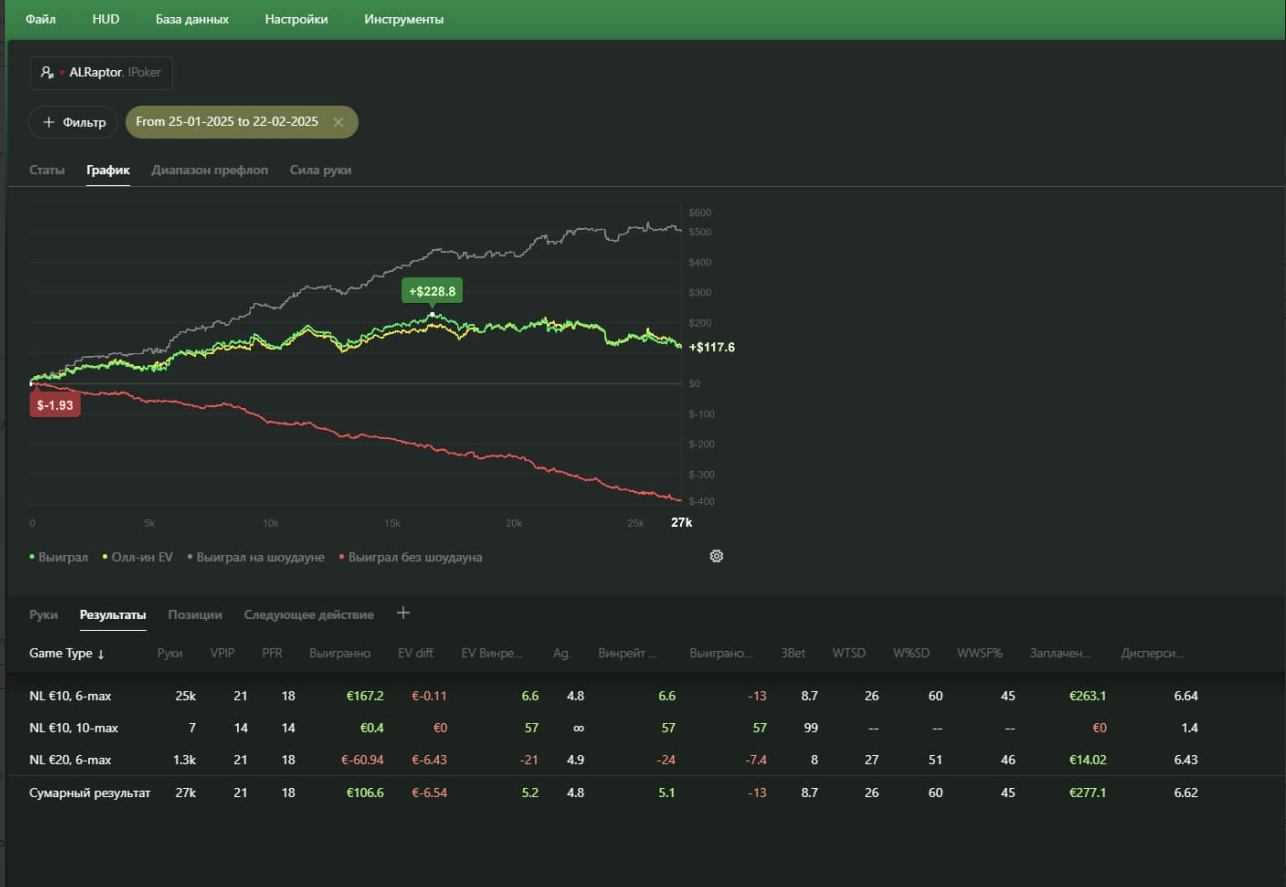Open the chart settings gear icon

coord(716,556)
